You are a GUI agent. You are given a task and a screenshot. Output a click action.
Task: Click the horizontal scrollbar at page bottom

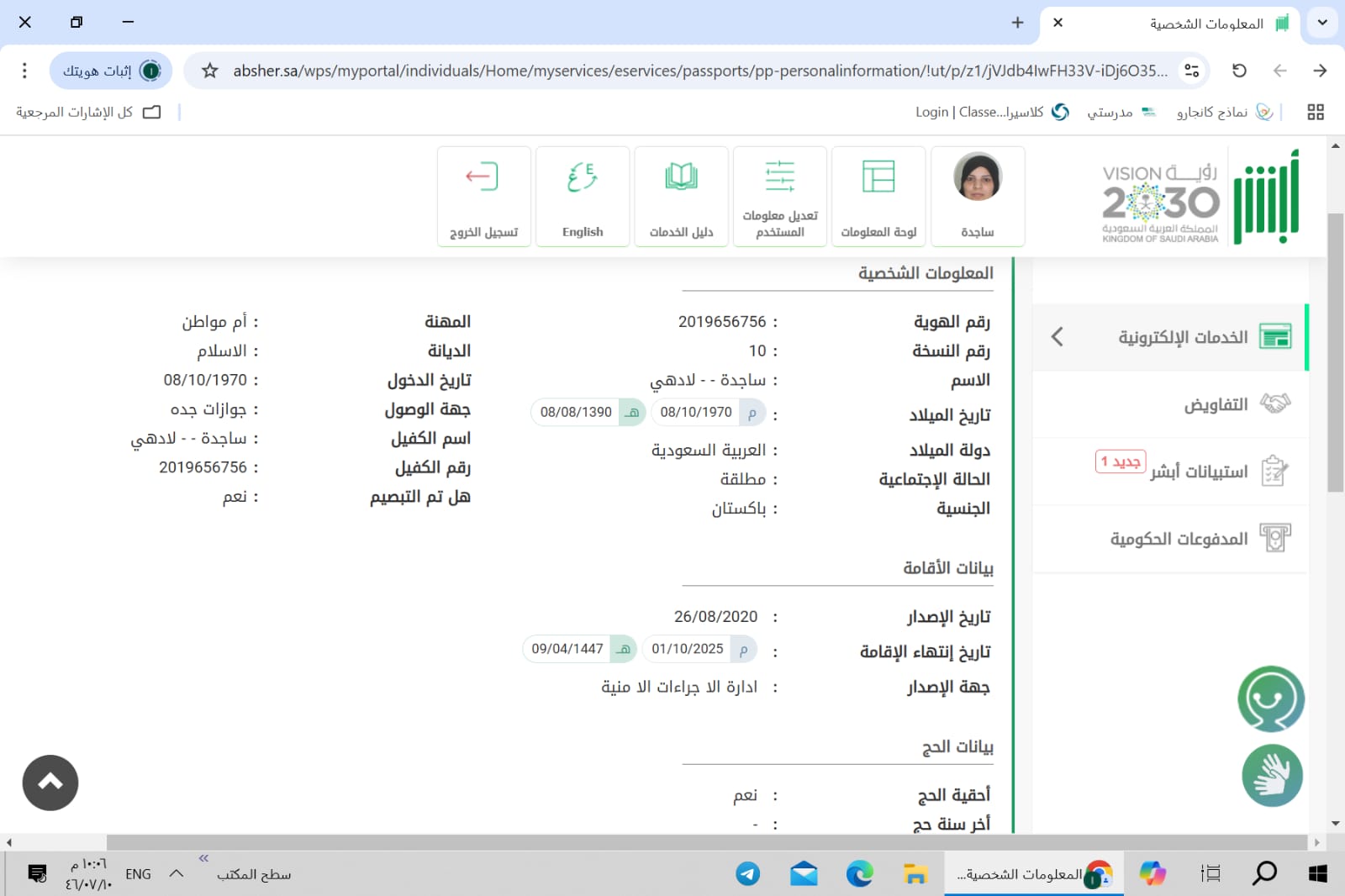tap(706, 842)
